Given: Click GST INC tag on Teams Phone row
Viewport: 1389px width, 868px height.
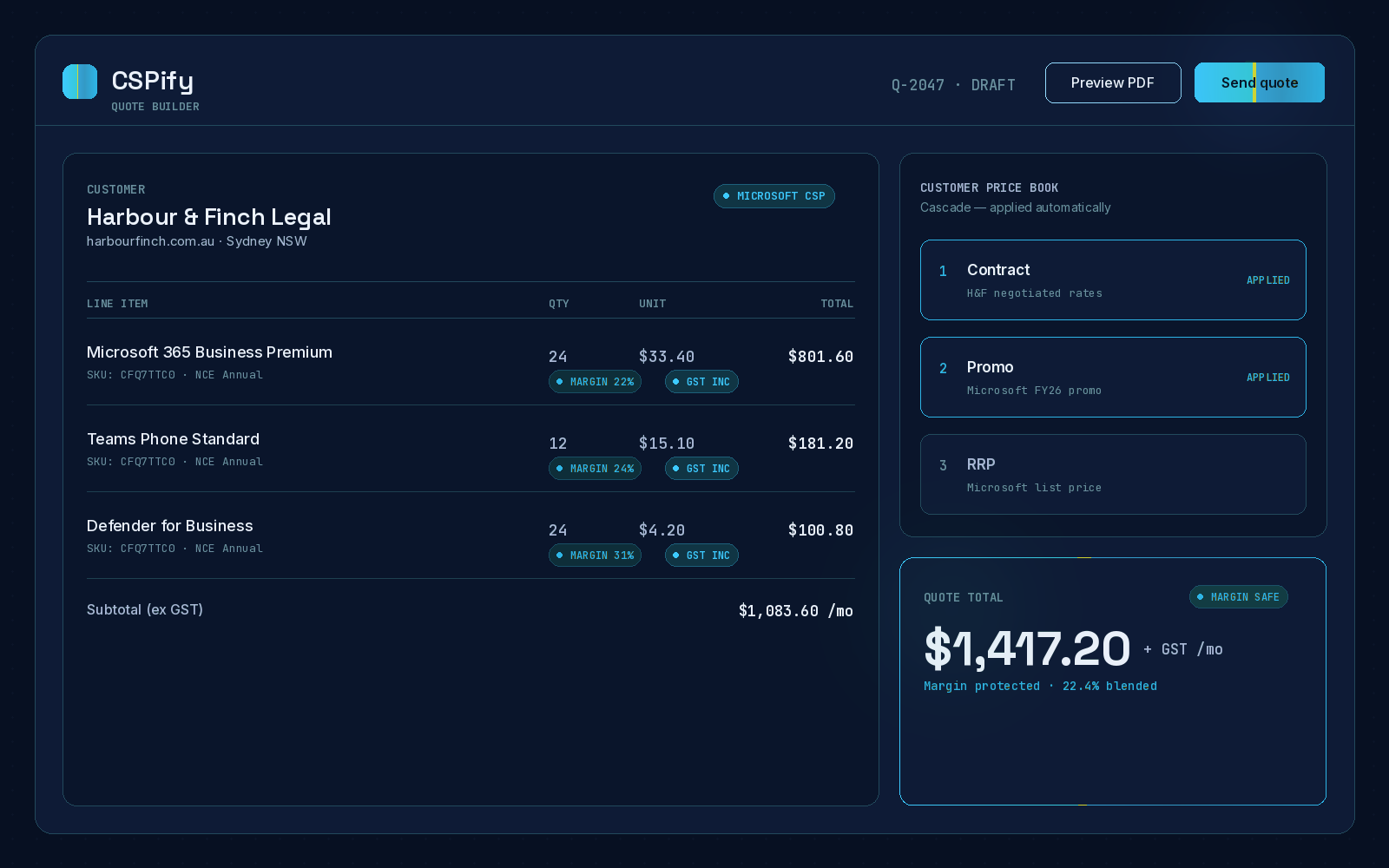Looking at the screenshot, I should pos(701,469).
